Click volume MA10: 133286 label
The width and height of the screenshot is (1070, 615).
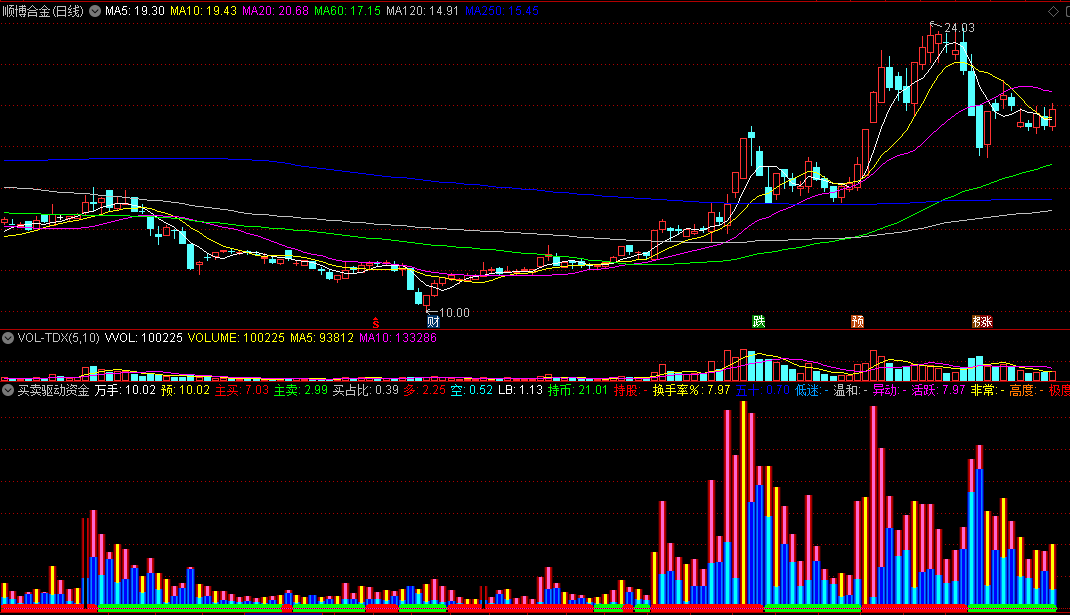click(x=398, y=338)
